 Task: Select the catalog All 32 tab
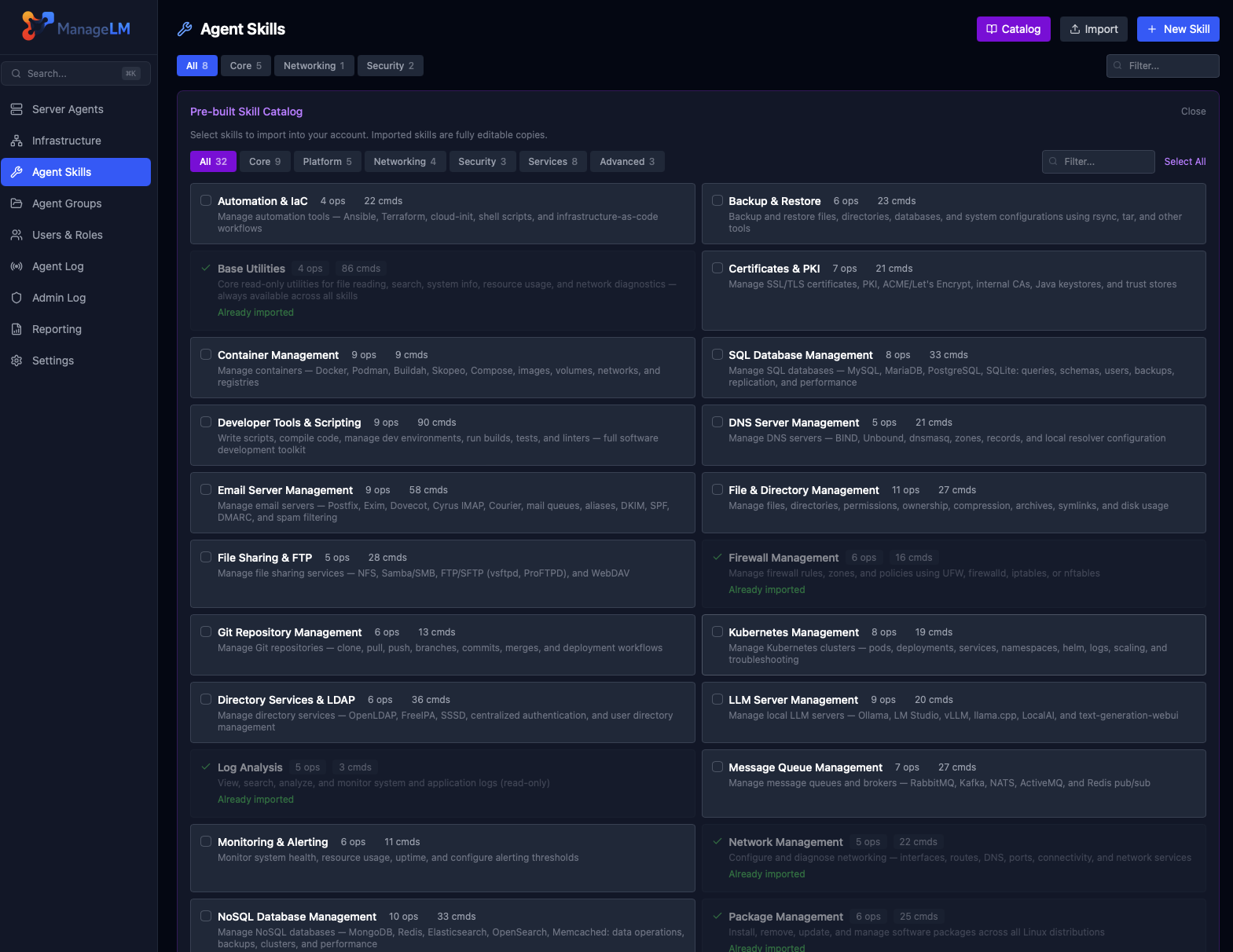[x=213, y=162]
